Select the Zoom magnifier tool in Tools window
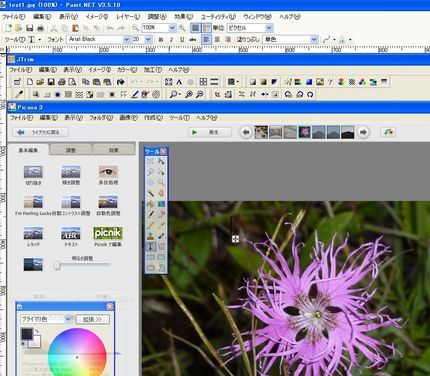The image size is (430, 376). [x=161, y=182]
